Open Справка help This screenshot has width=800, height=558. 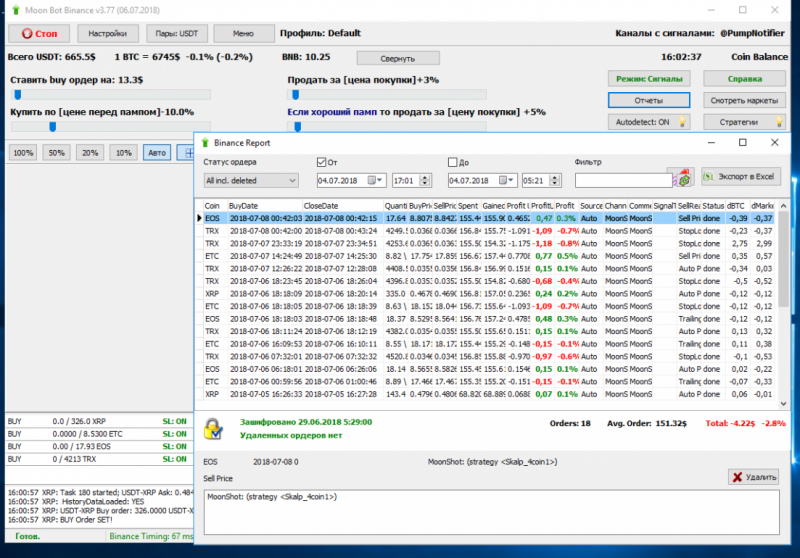click(744, 79)
